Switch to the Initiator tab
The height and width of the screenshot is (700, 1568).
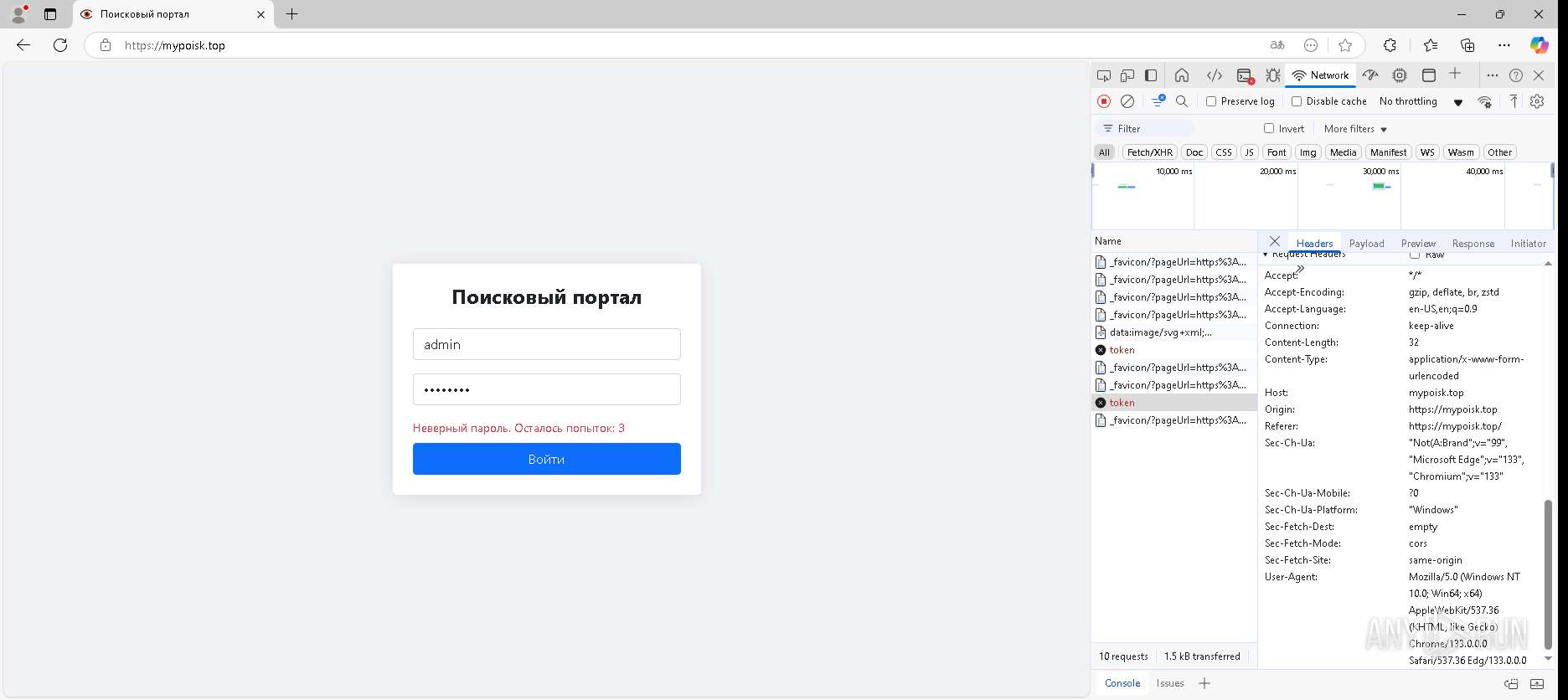pos(1528,244)
